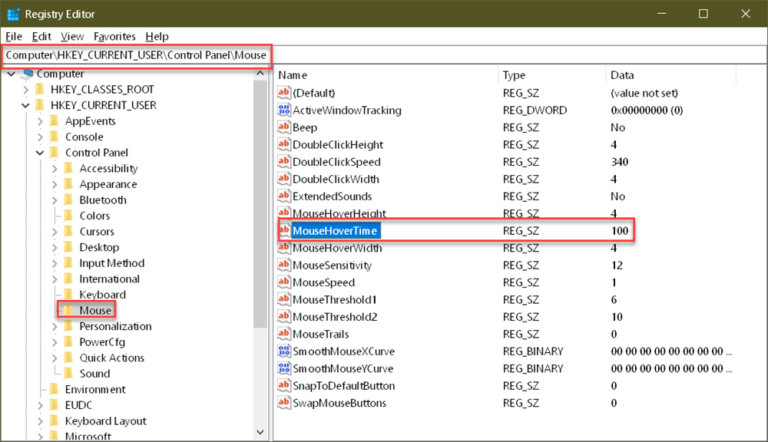Select the MouseHoverTime value name
Viewport: 768px width, 442px height.
(335, 230)
